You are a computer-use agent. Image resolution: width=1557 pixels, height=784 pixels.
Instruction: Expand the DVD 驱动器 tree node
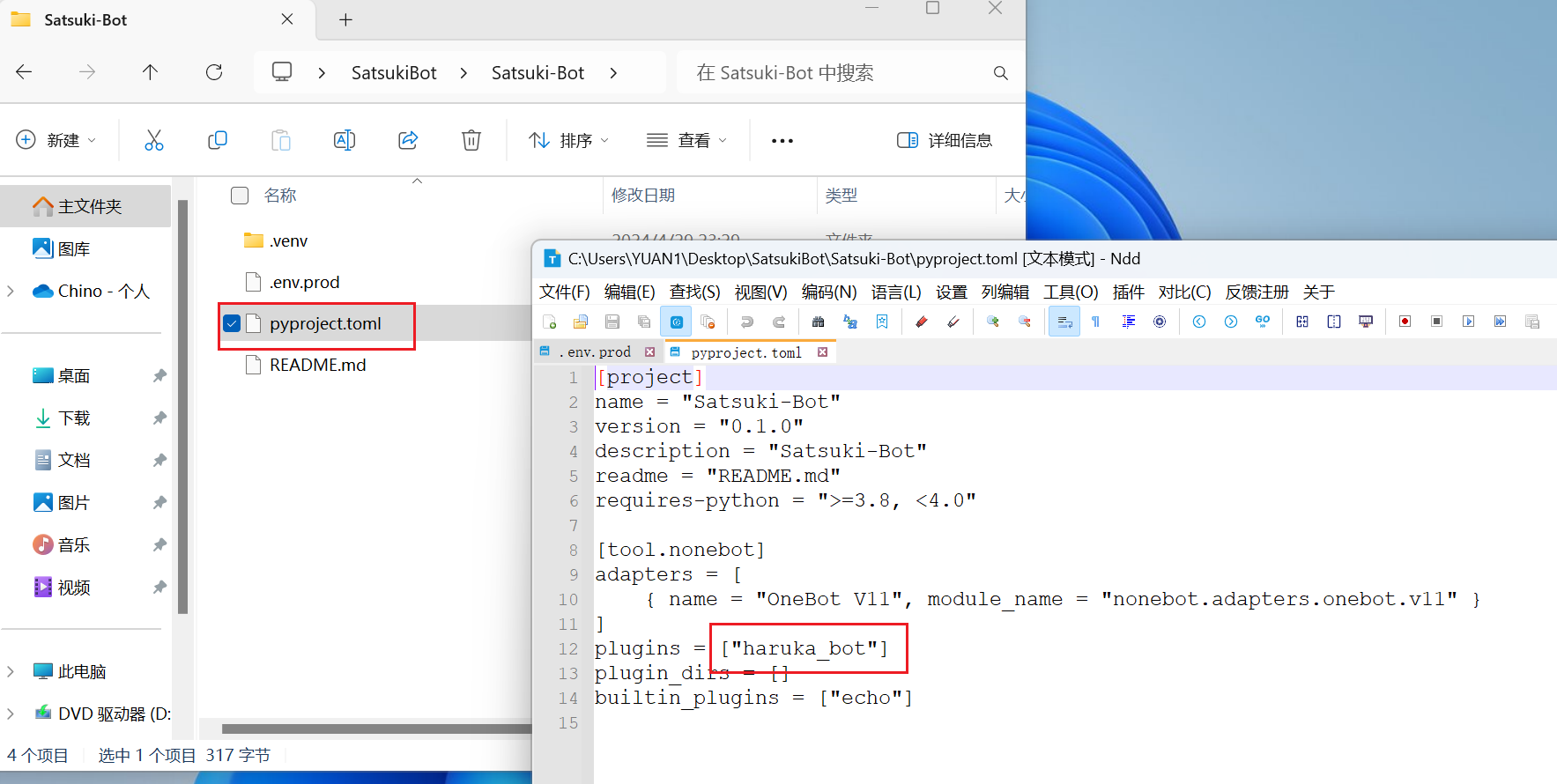11,714
